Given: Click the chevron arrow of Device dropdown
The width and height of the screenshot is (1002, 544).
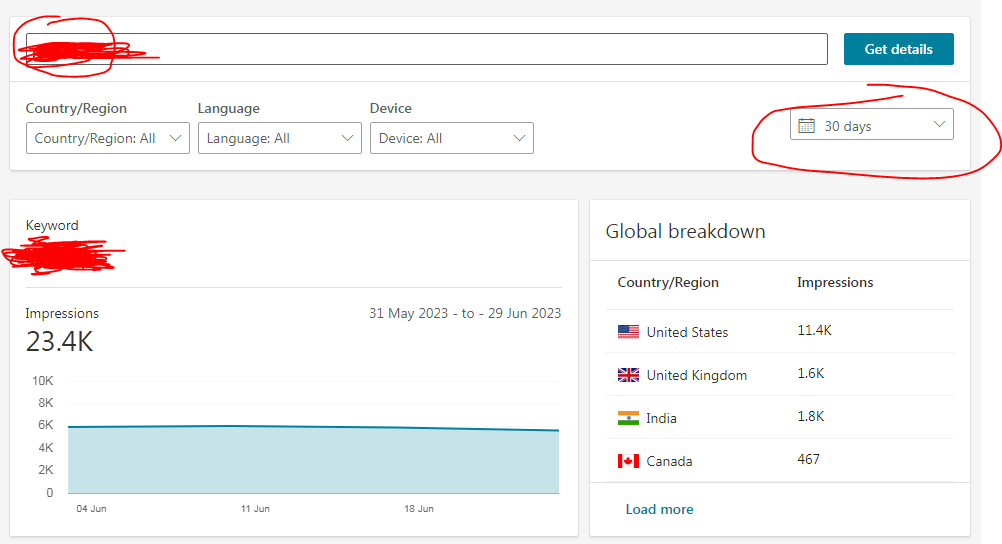Looking at the screenshot, I should 519,138.
